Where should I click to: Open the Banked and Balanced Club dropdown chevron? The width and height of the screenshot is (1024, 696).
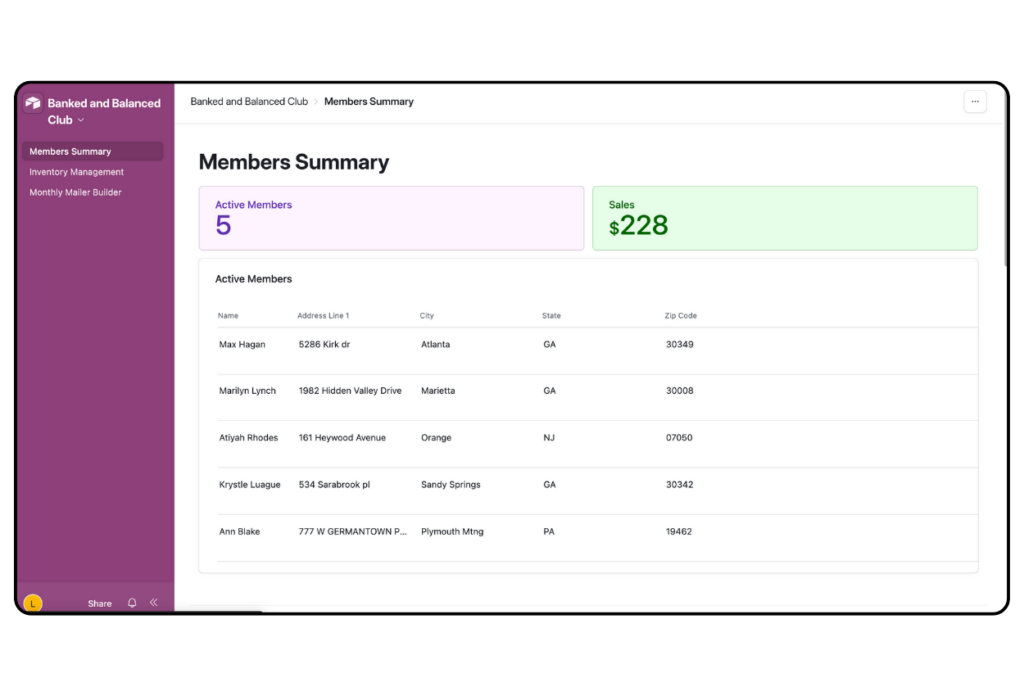(80, 120)
